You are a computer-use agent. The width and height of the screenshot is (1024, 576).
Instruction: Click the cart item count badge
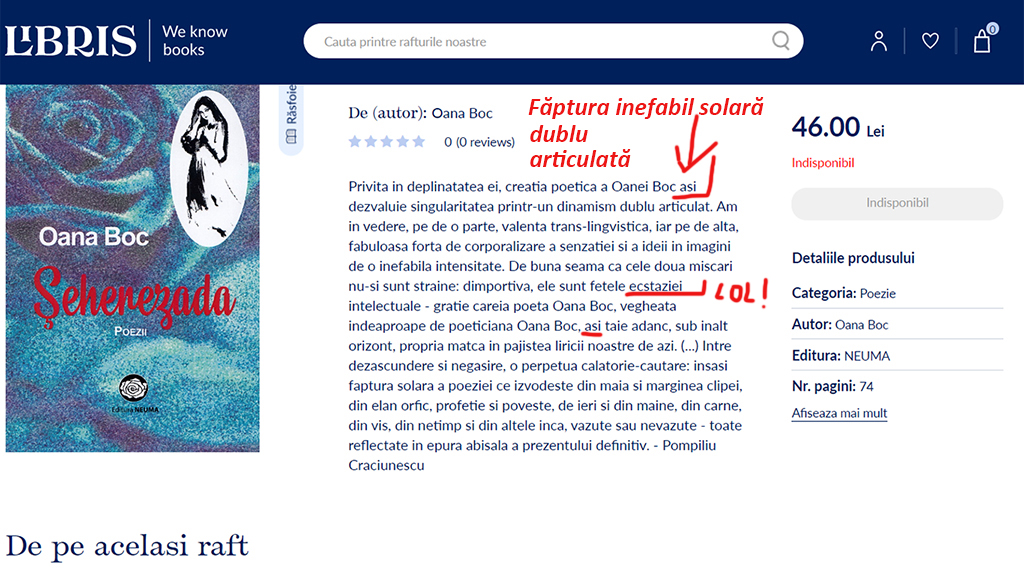point(992,28)
